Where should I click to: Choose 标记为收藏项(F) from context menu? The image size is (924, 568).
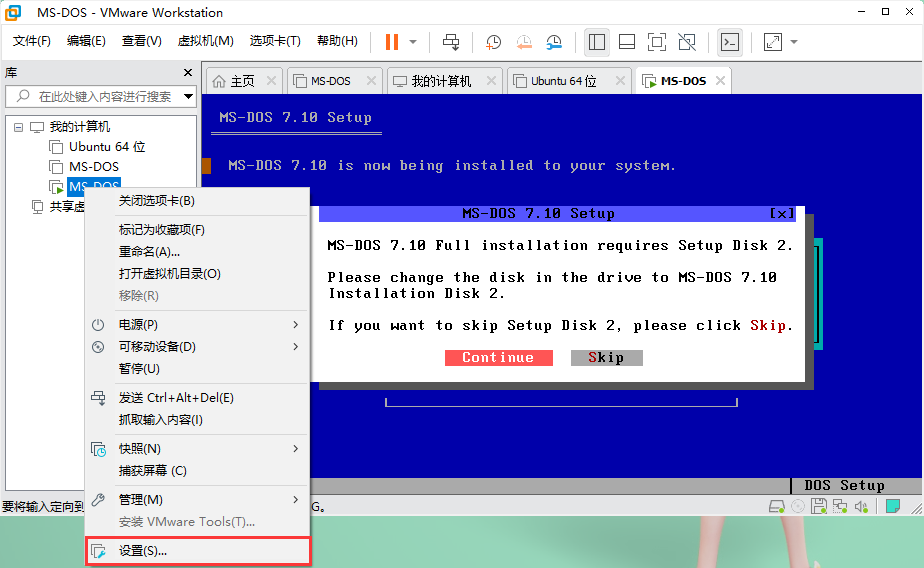[x=197, y=230]
